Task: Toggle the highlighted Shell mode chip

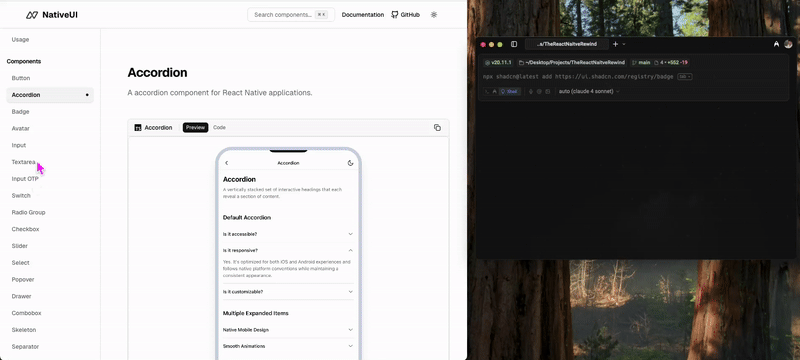Action: 510,91
